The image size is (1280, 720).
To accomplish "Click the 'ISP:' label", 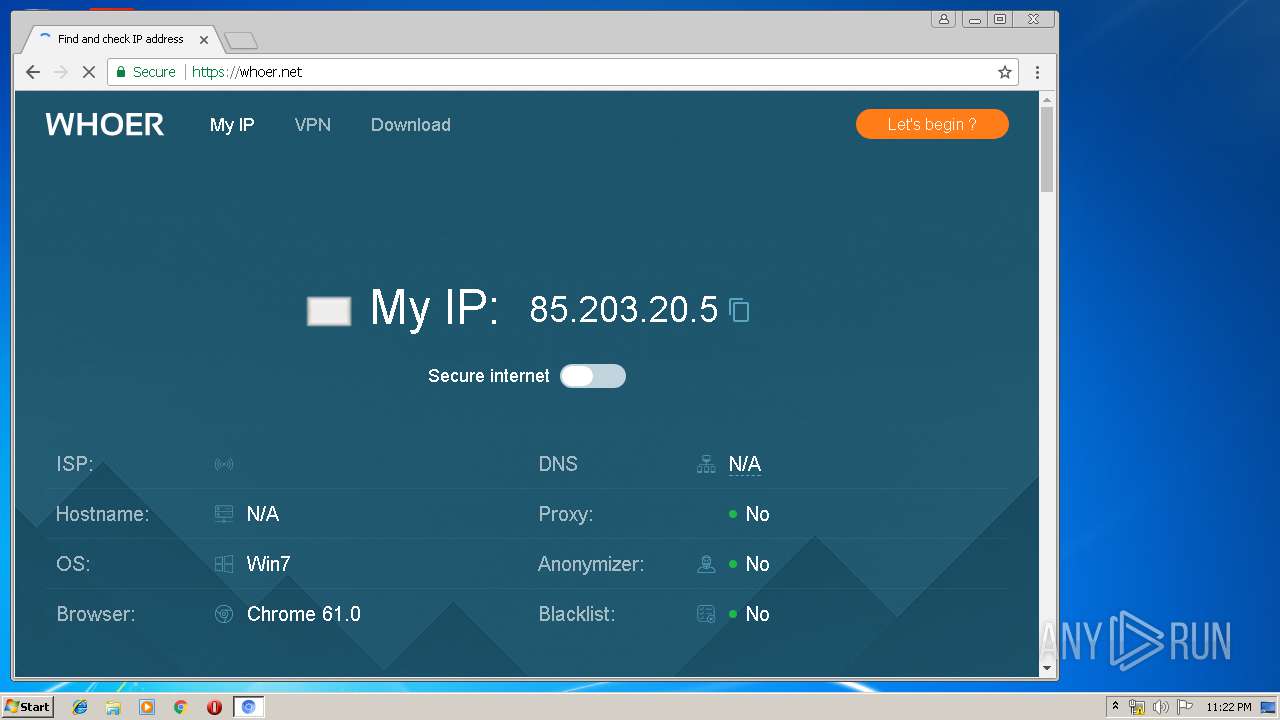I will click(75, 464).
